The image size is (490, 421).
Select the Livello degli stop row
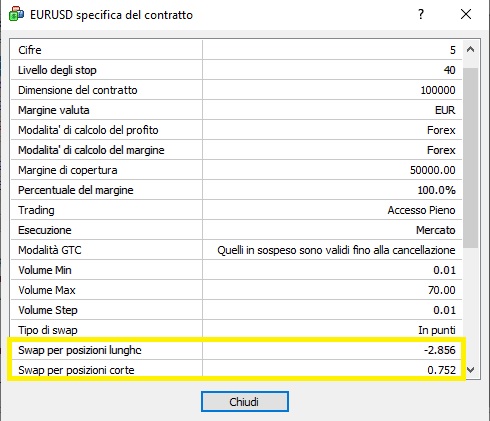(x=237, y=70)
